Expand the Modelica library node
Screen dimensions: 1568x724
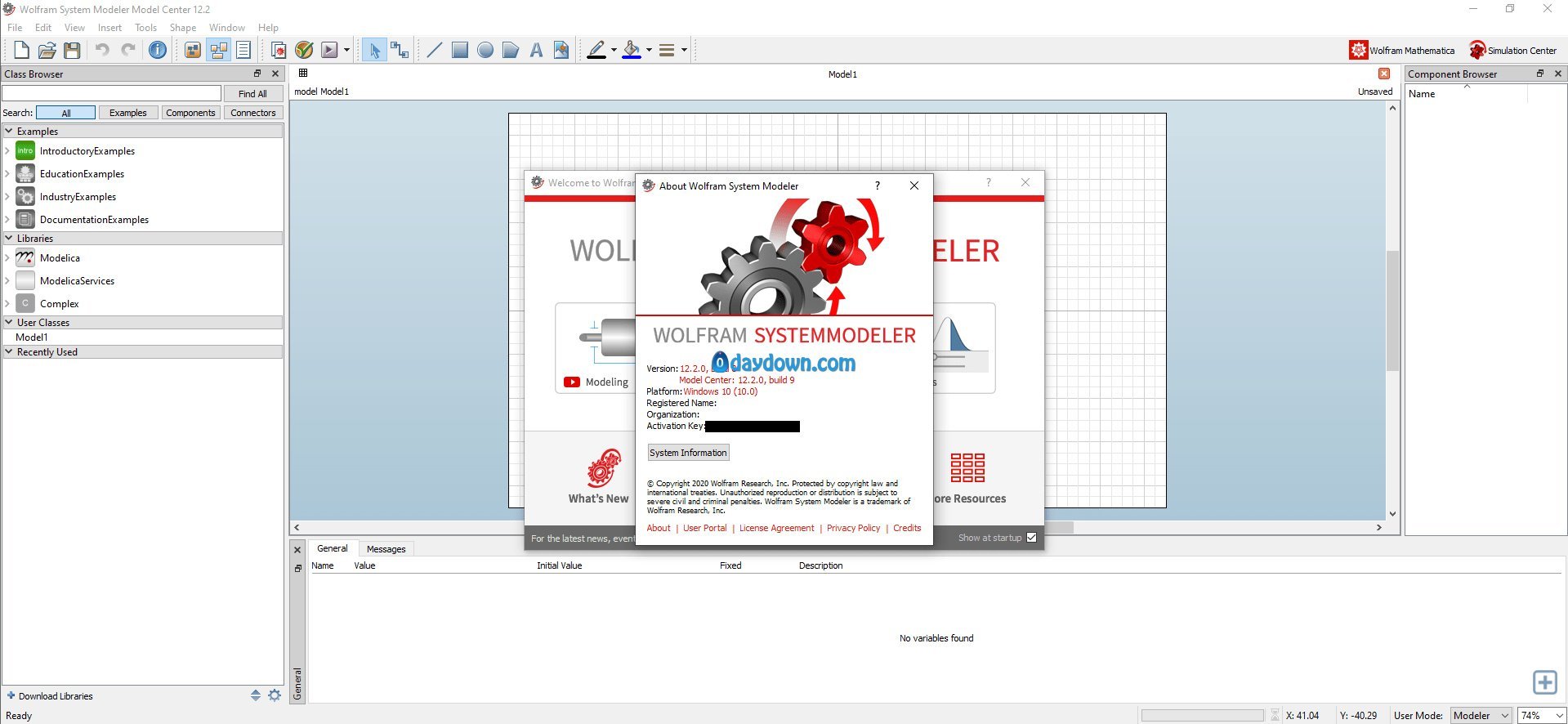pos(7,257)
